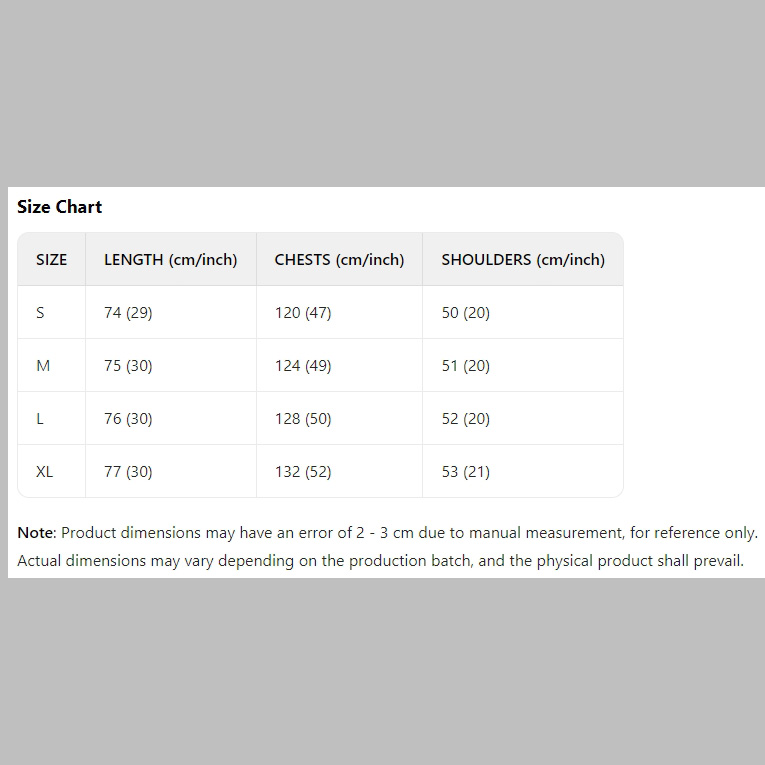Image resolution: width=765 pixels, height=765 pixels.
Task: Select the M size row label
Action: click(x=43, y=366)
